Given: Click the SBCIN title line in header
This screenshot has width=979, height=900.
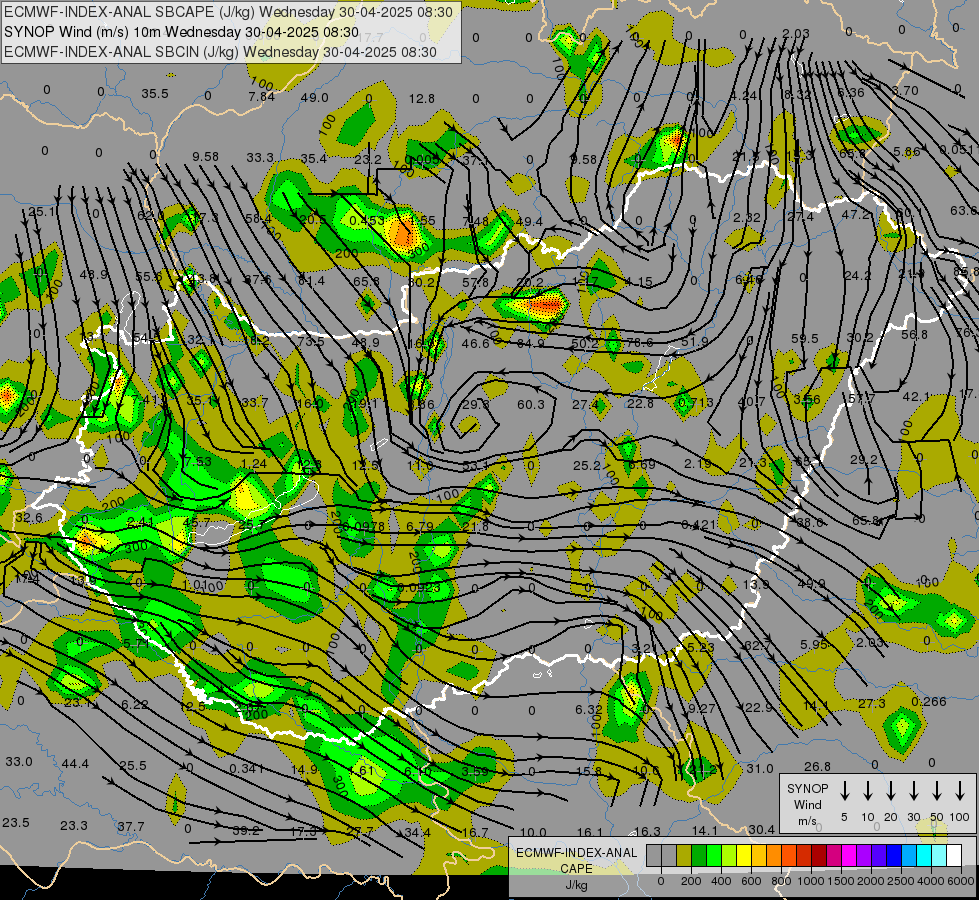Looking at the screenshot, I should 220,52.
